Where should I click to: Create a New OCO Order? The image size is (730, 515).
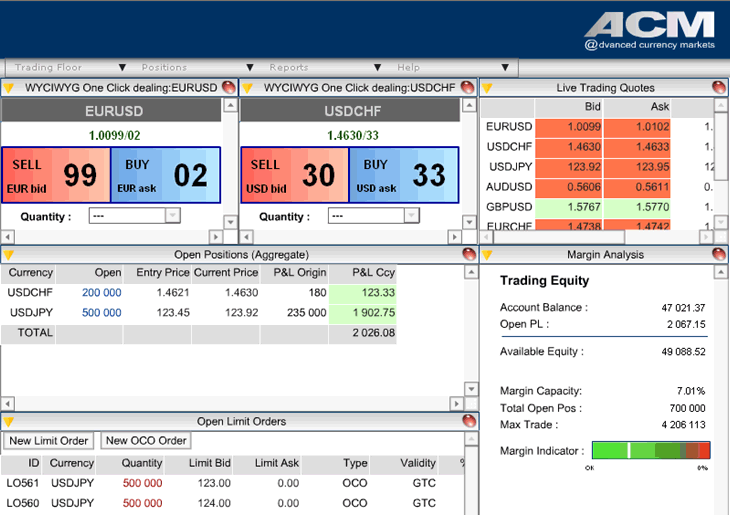coord(146,440)
